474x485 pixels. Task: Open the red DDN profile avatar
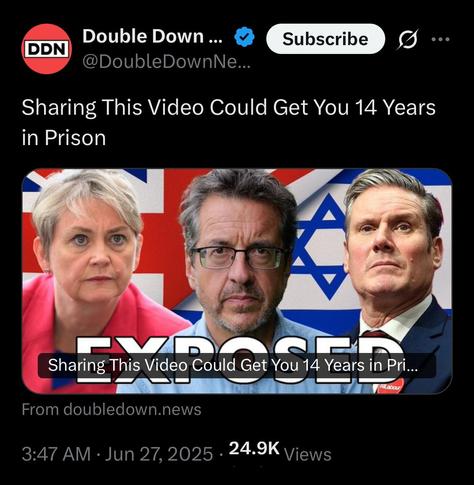(x=46, y=49)
